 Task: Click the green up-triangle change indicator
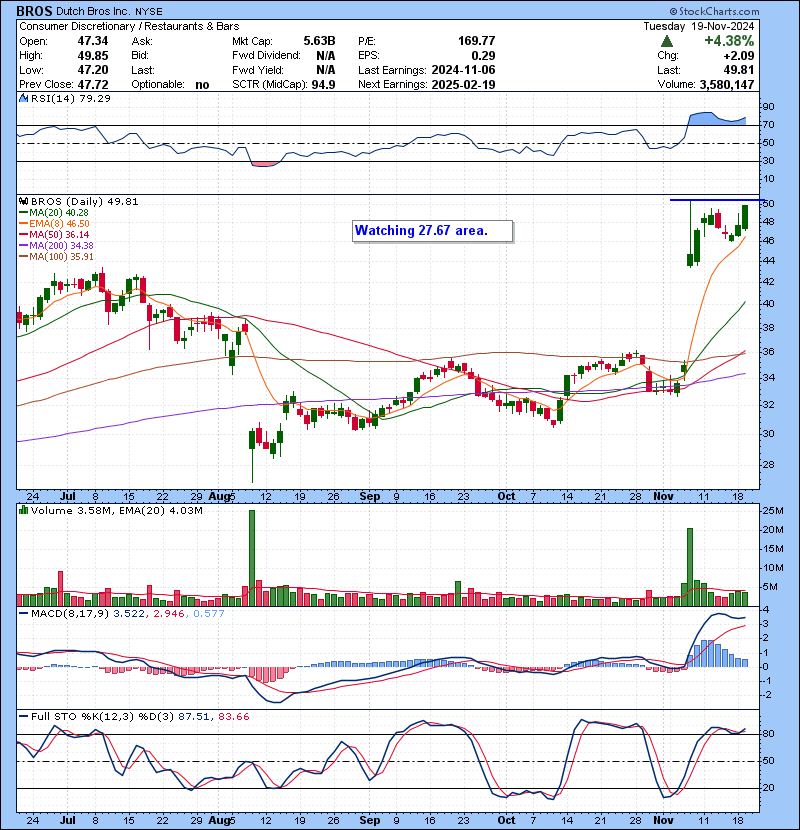click(667, 41)
